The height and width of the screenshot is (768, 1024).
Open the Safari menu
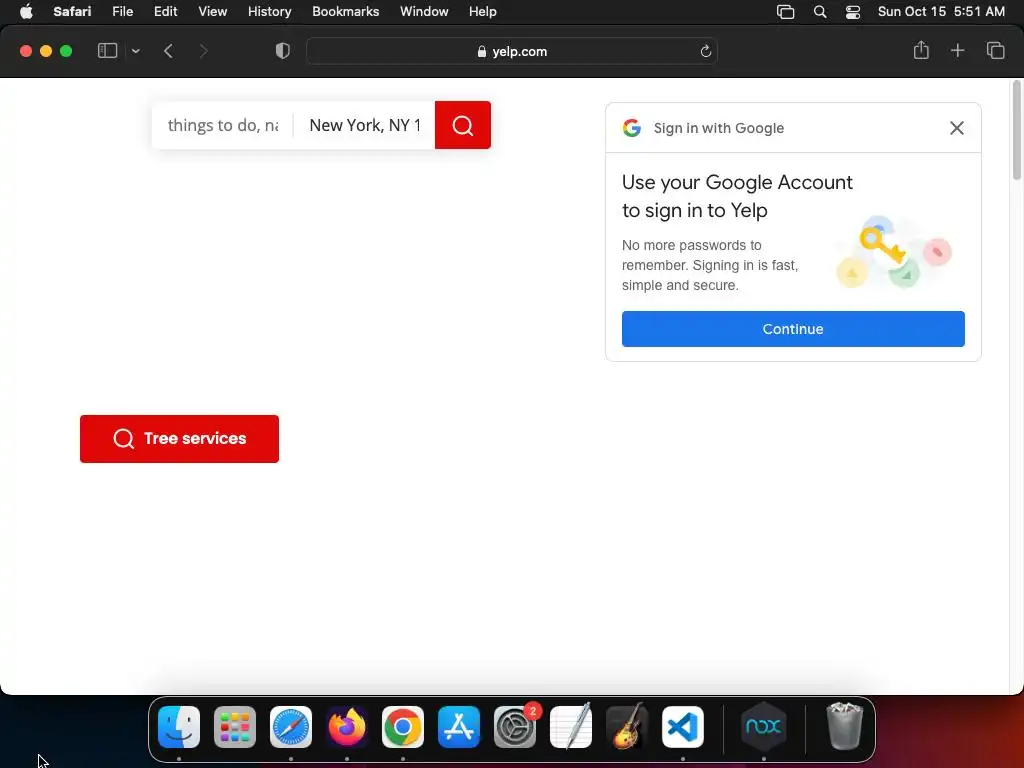coord(72,11)
